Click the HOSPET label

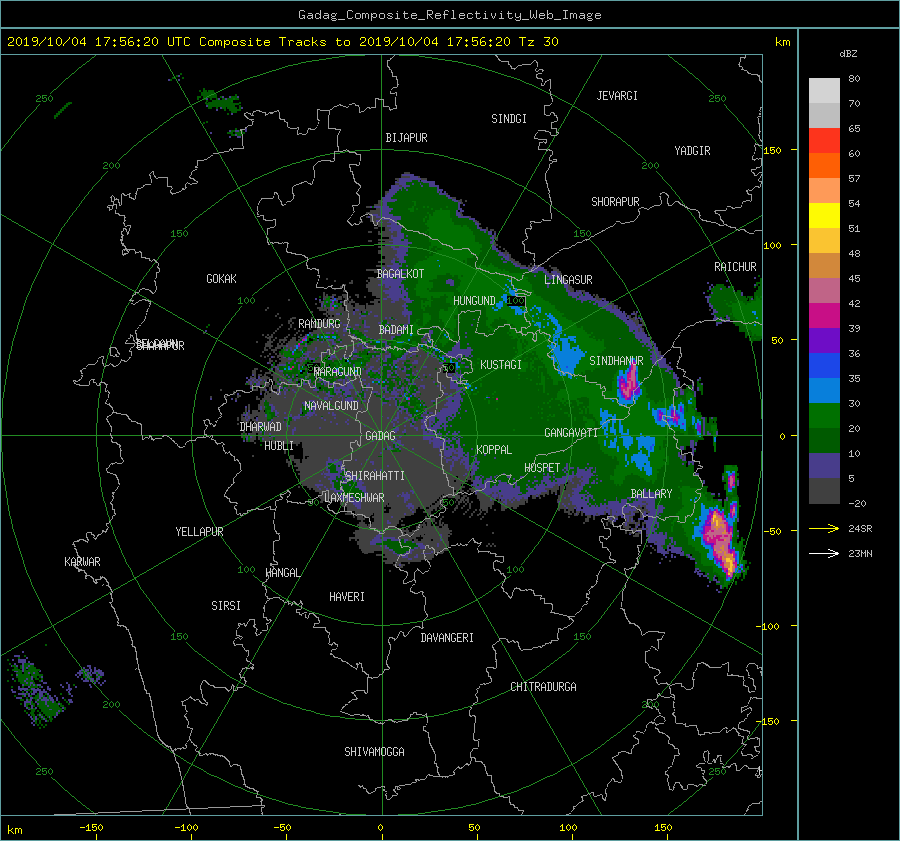(x=542, y=468)
